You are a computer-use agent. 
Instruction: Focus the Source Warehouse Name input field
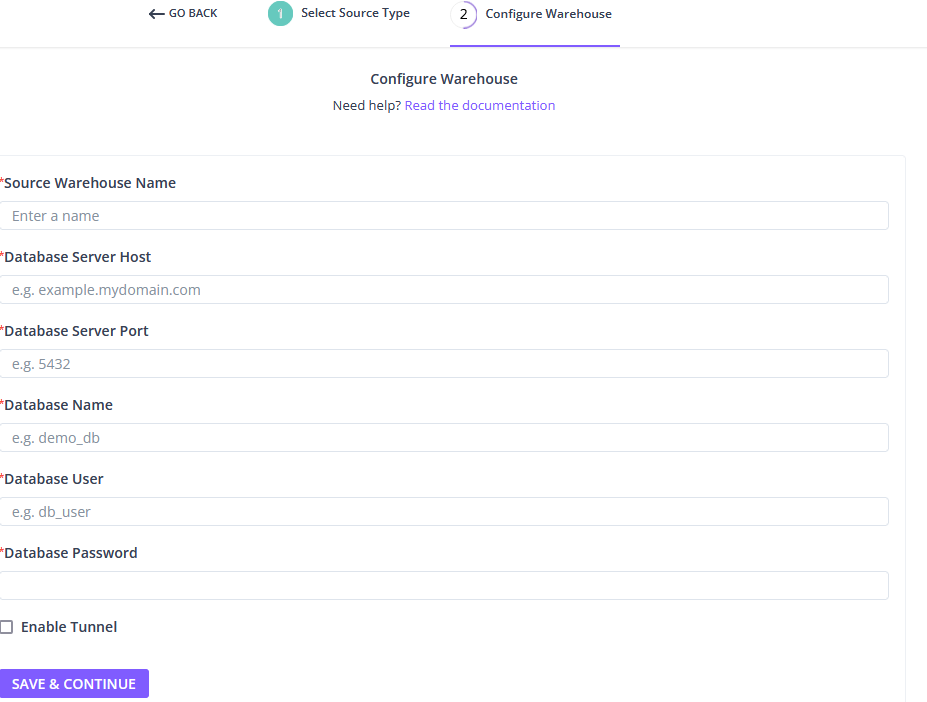(444, 216)
